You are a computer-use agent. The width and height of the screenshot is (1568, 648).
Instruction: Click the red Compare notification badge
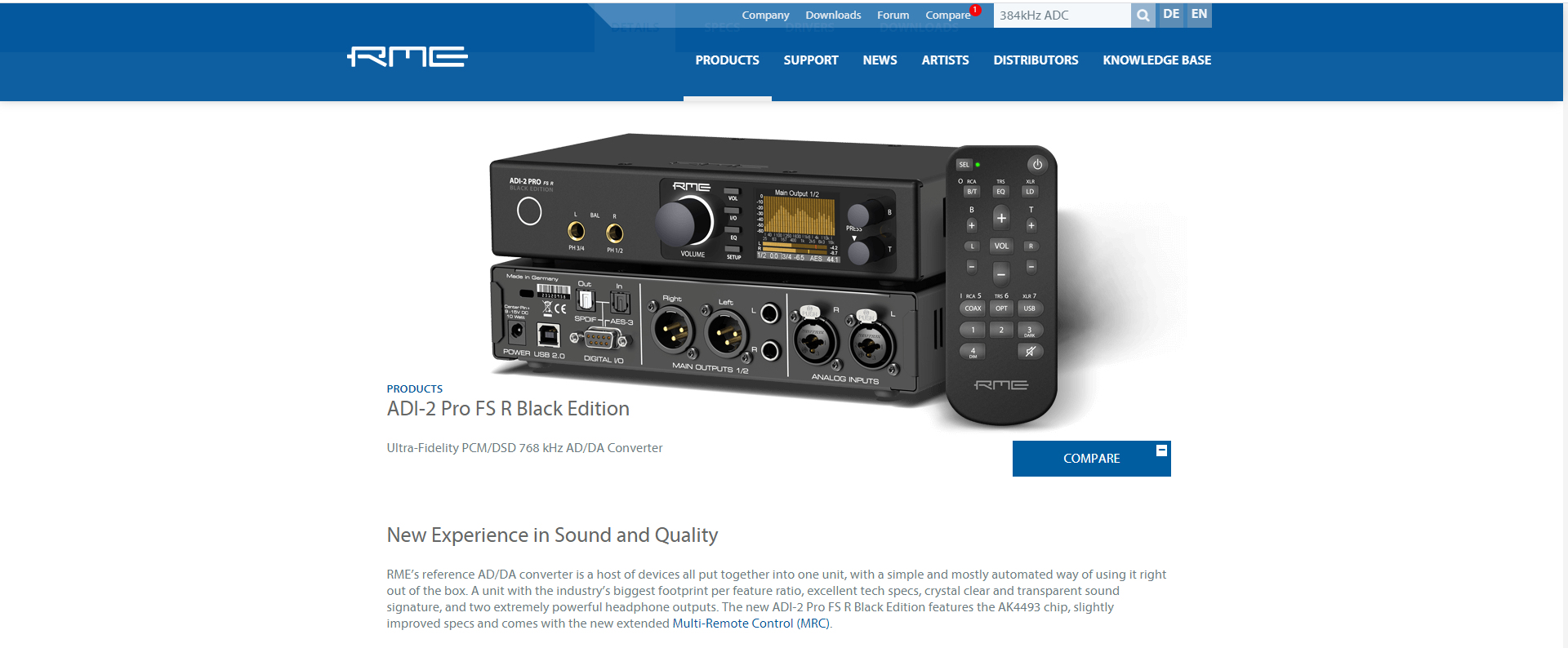pyautogui.click(x=975, y=10)
